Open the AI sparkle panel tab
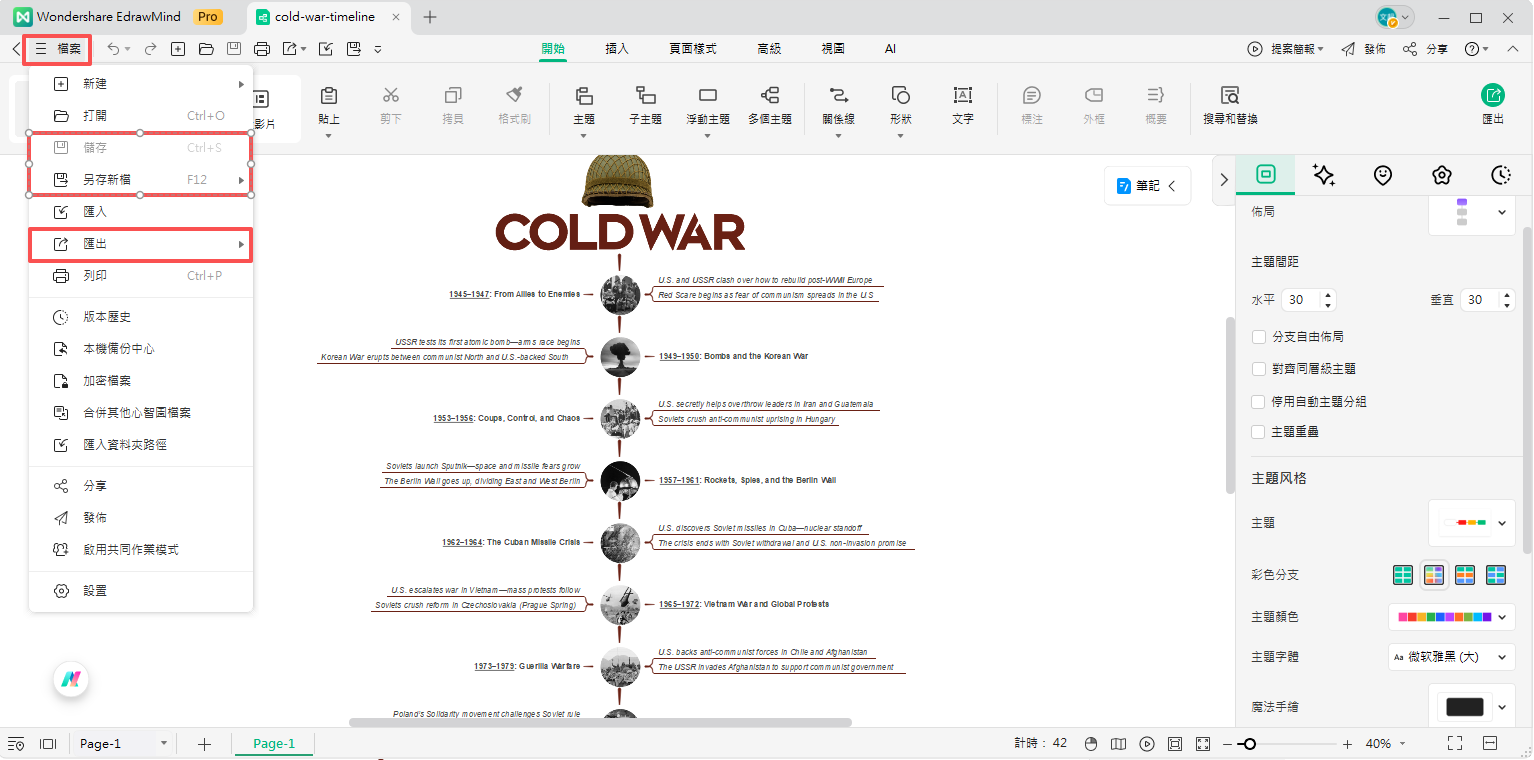Image resolution: width=1534 pixels, height=760 pixels. pos(1324,175)
